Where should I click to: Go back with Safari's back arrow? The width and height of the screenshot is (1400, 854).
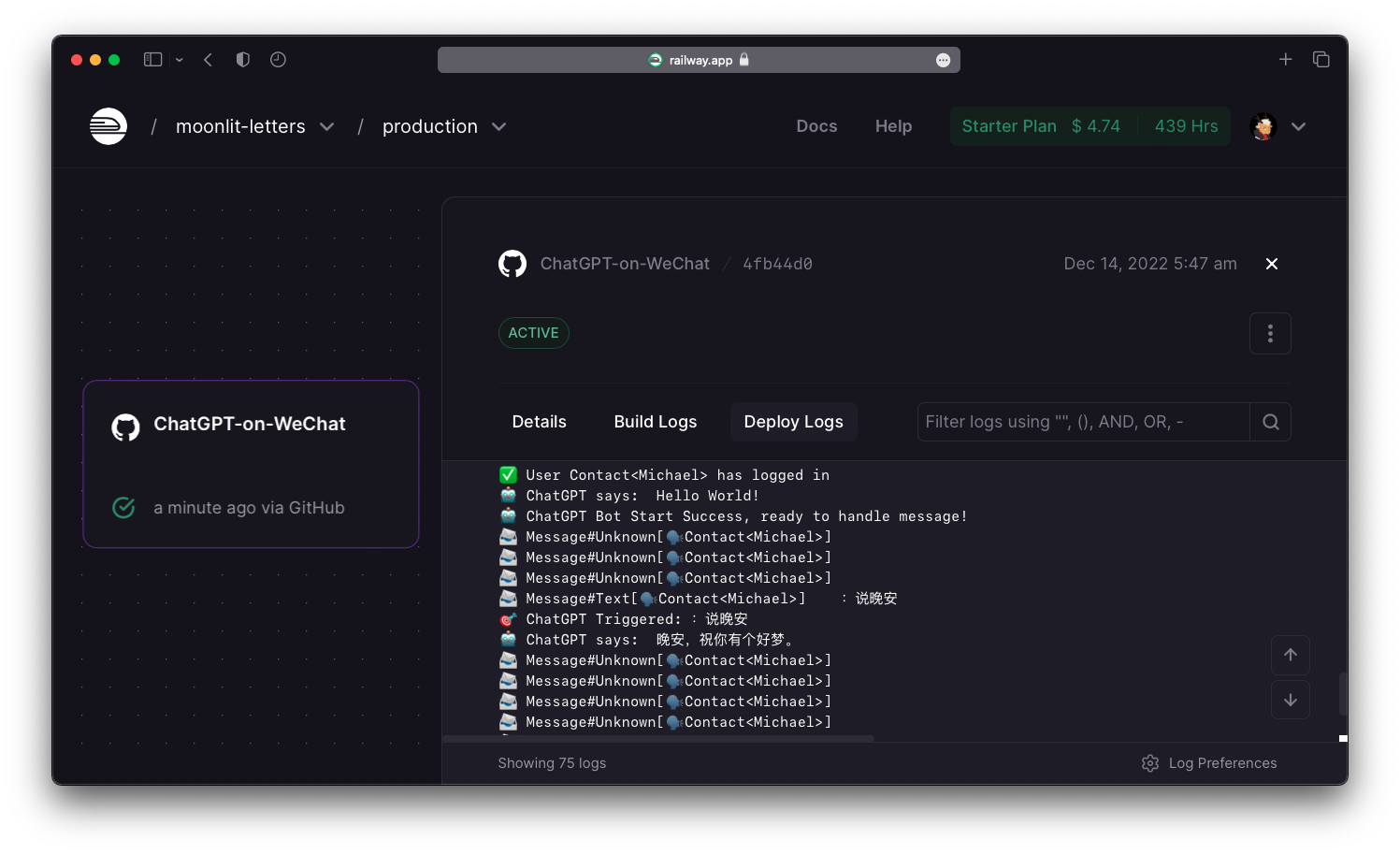pos(208,59)
